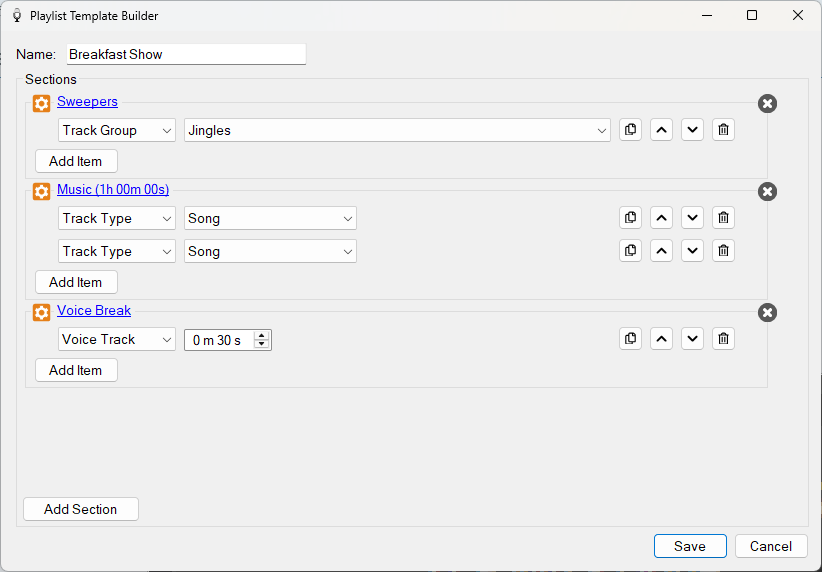Decrease the voice track duration

click(x=261, y=344)
